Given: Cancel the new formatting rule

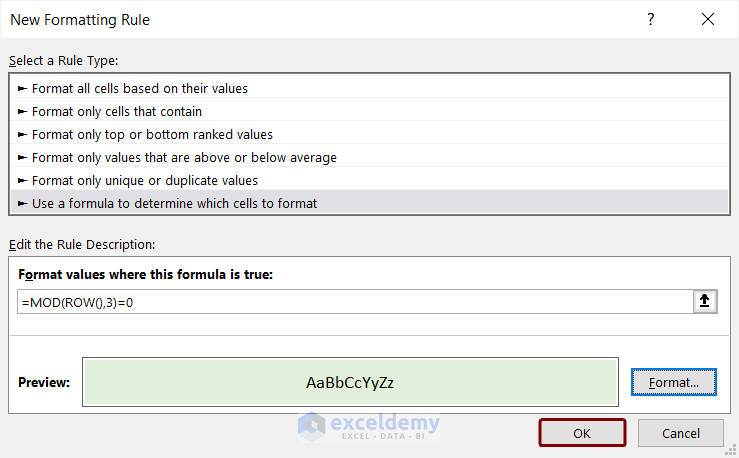Looking at the screenshot, I should pos(681,433).
